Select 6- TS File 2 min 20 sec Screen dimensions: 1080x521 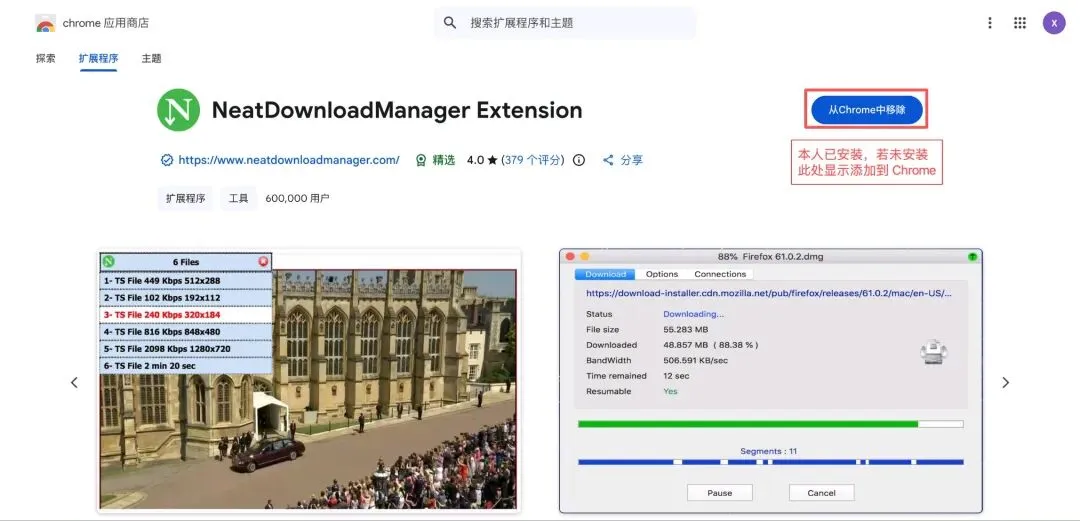coord(186,366)
